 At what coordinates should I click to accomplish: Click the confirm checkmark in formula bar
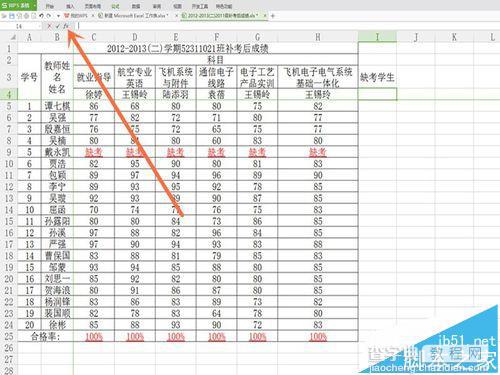57,26
